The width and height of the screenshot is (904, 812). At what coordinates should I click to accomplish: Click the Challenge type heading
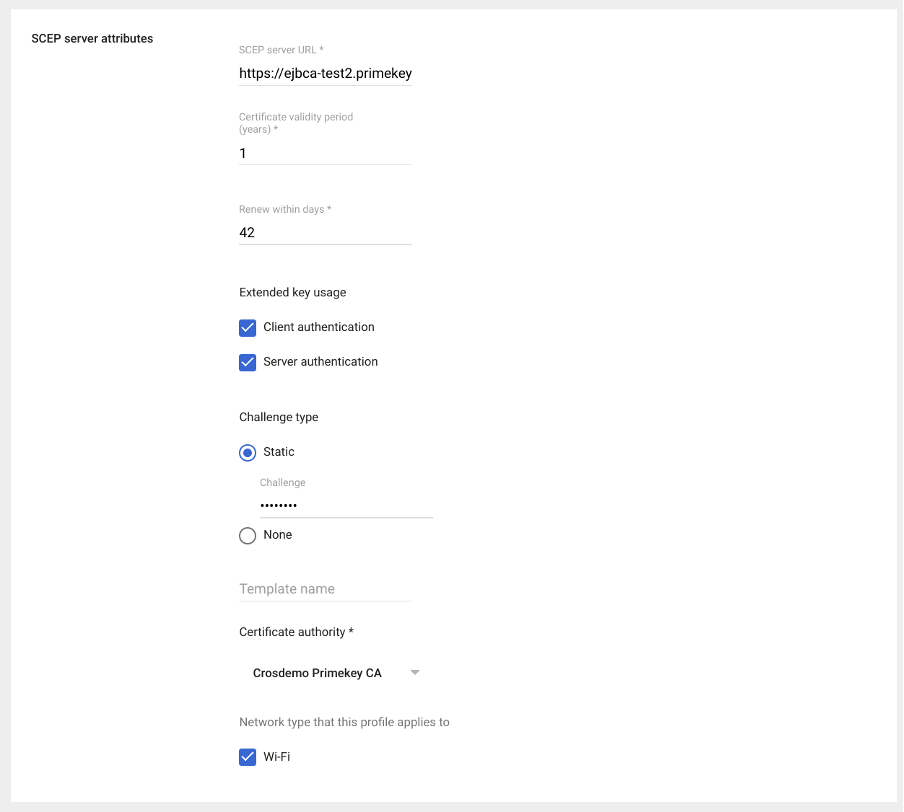click(x=279, y=417)
